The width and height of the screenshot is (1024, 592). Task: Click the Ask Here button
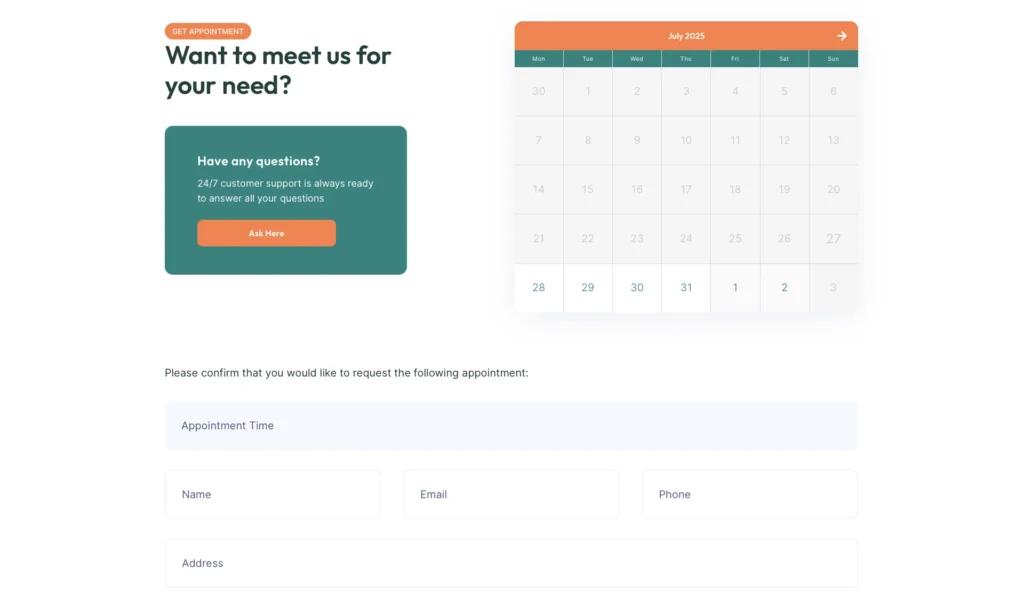coord(266,233)
